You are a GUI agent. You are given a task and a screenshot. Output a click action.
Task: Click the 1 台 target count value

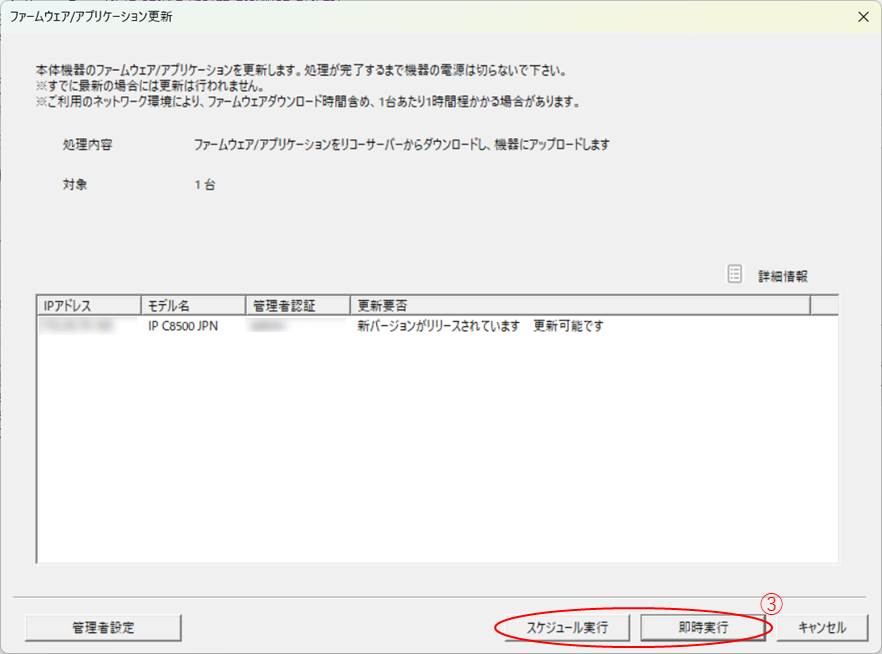[205, 185]
